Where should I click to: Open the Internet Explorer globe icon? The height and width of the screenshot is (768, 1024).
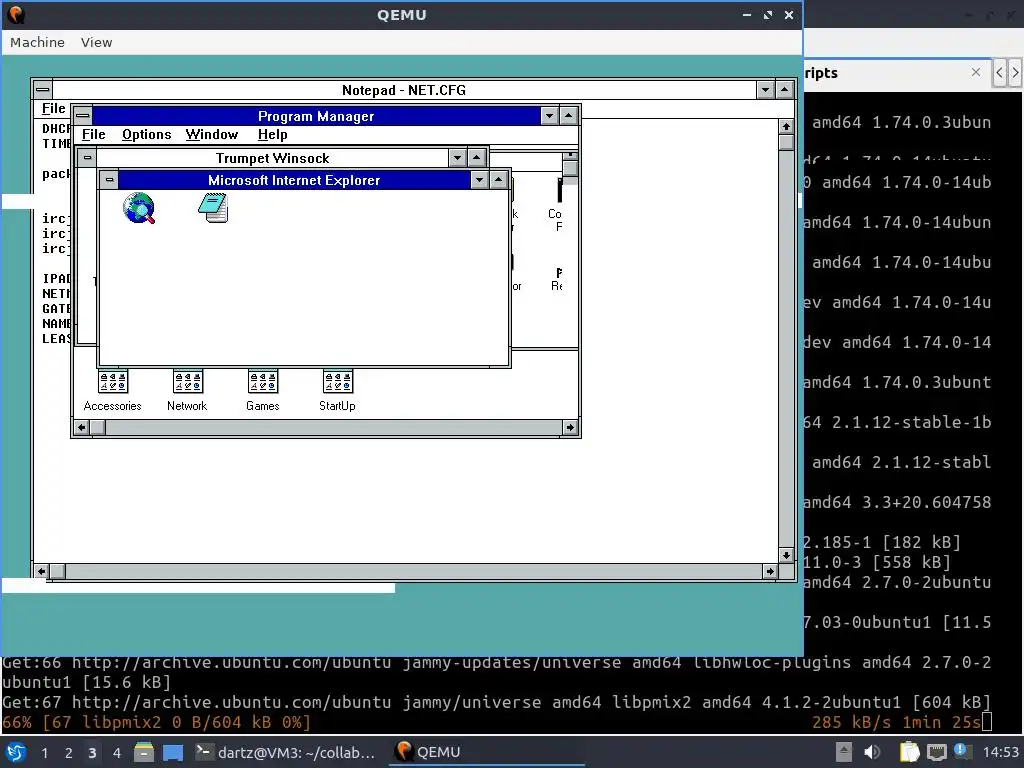coord(138,208)
